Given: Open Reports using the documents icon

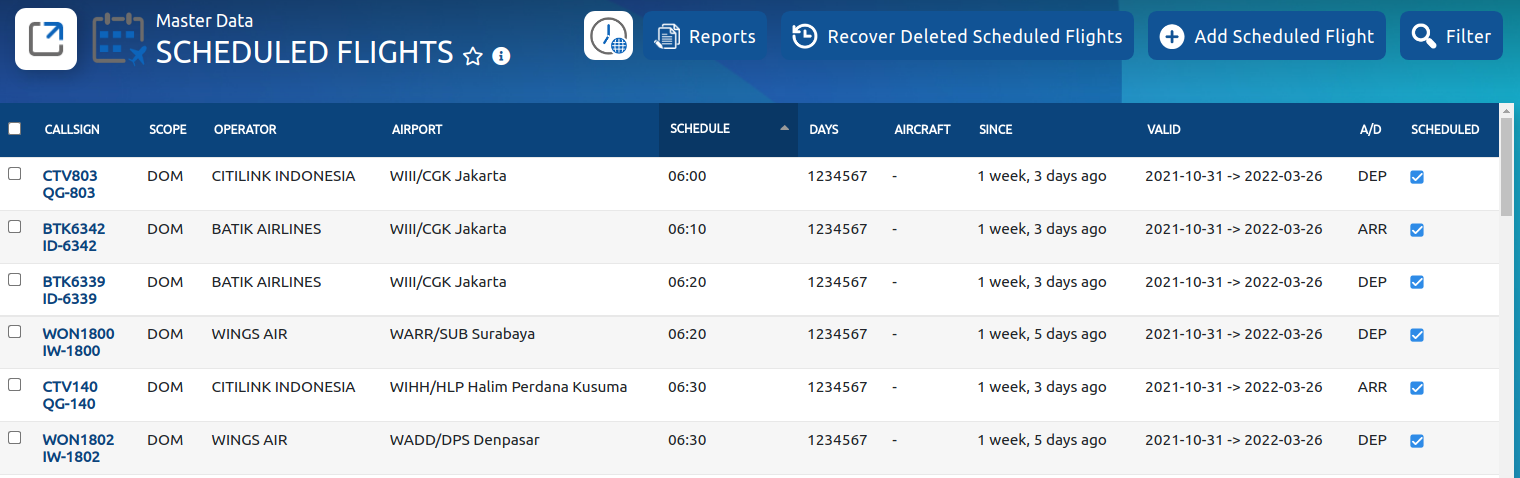Looking at the screenshot, I should (x=667, y=37).
